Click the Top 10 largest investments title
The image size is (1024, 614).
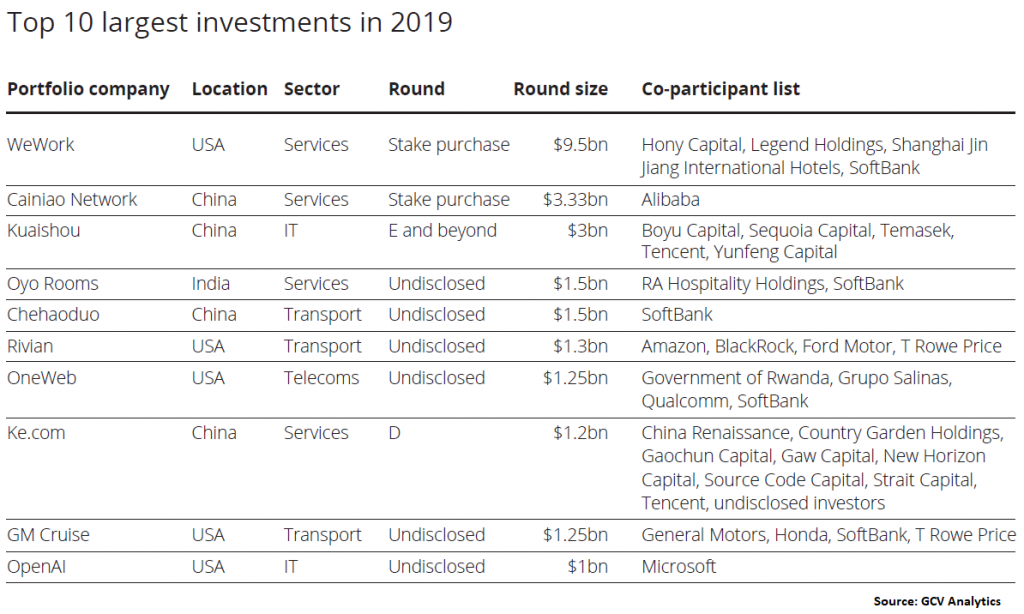click(x=230, y=23)
